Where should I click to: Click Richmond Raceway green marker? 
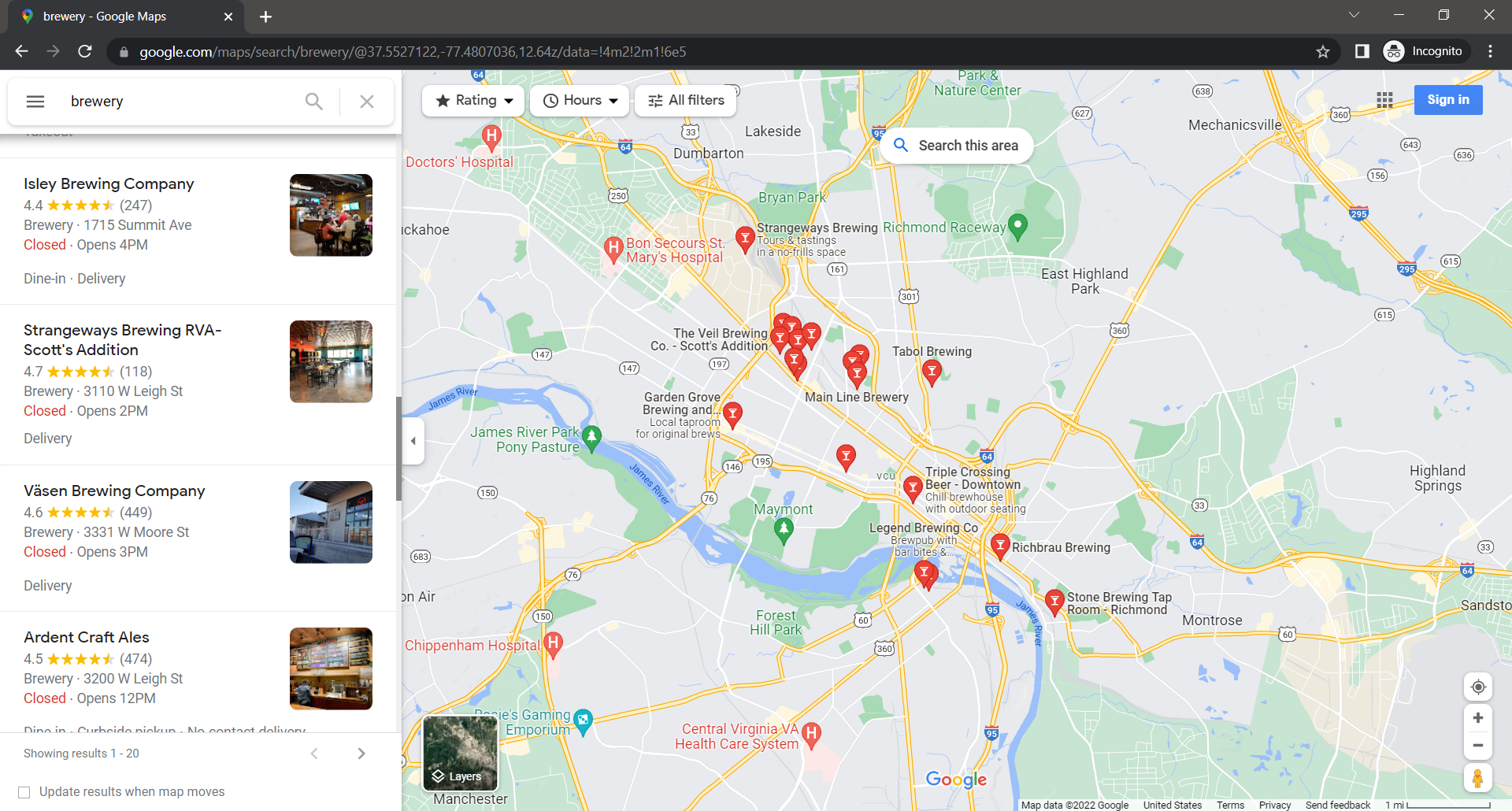click(1017, 227)
